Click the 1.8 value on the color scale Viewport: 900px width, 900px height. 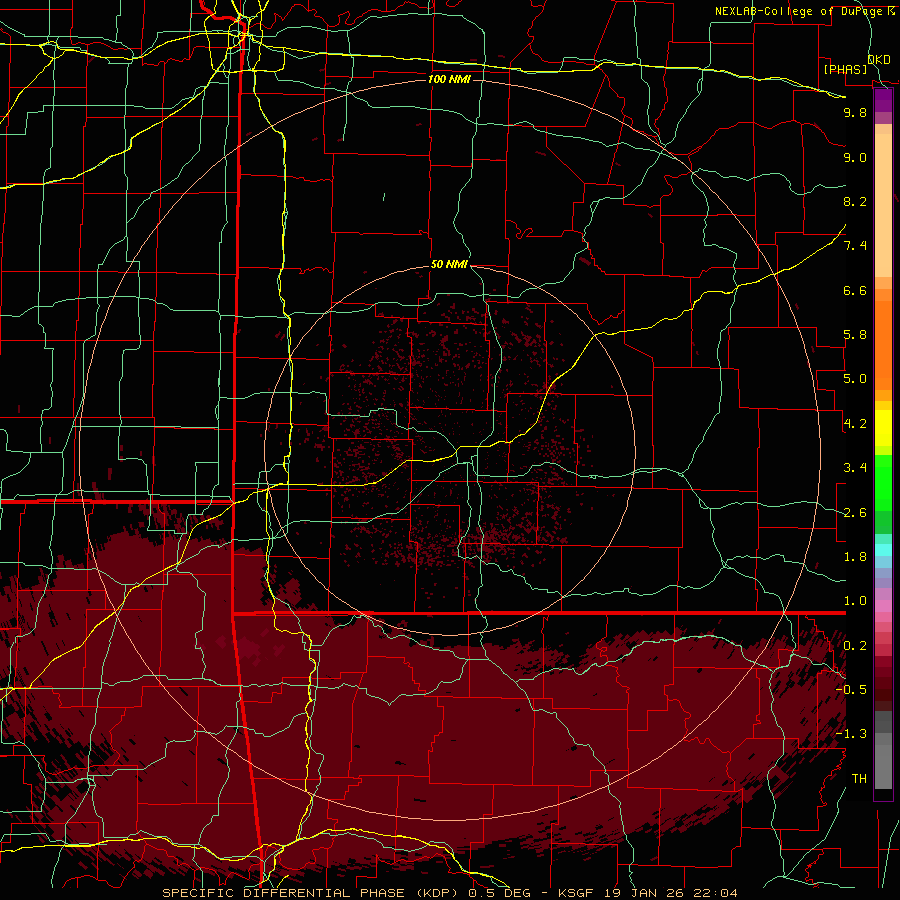click(x=855, y=557)
